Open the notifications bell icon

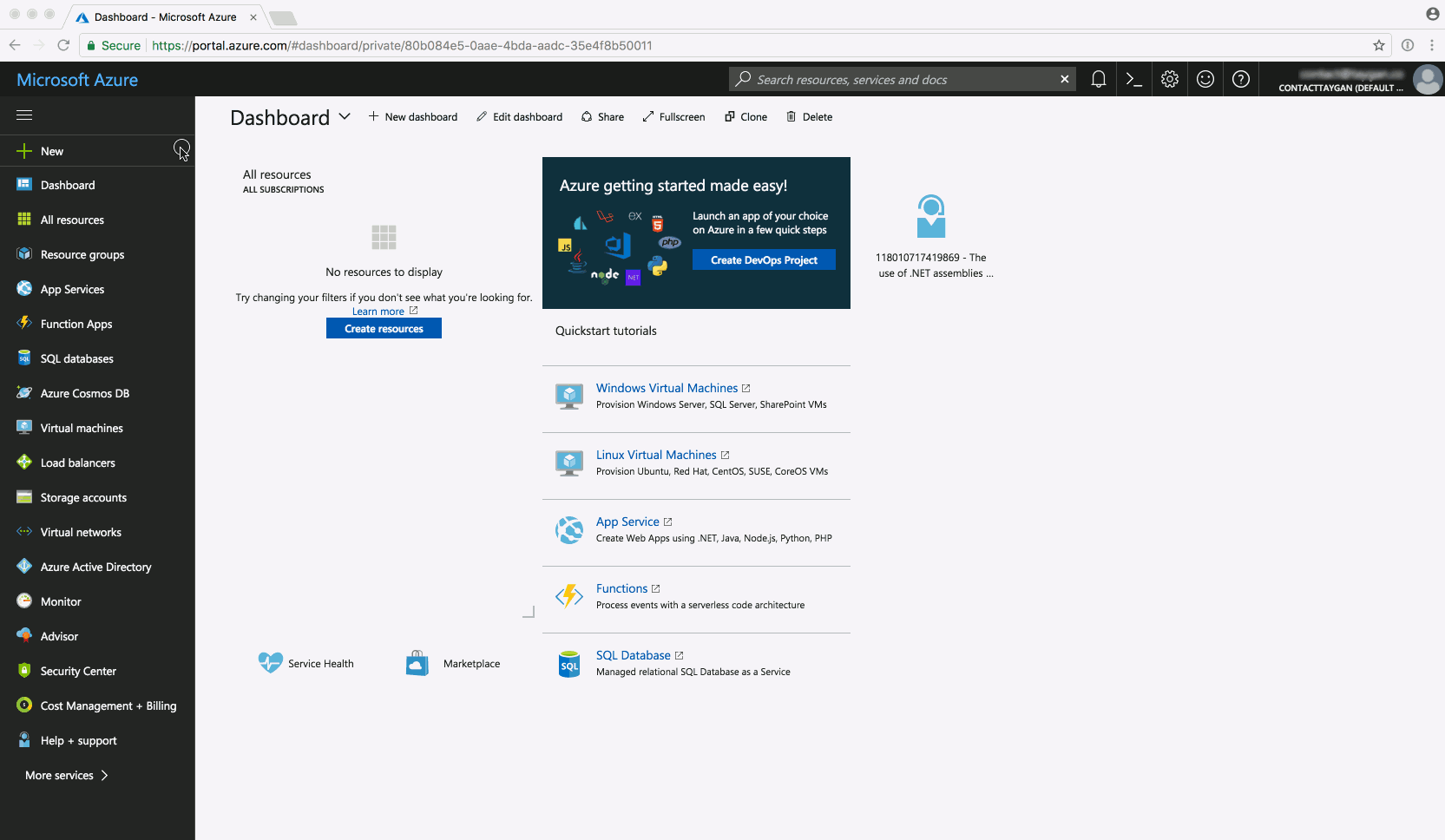1098,79
